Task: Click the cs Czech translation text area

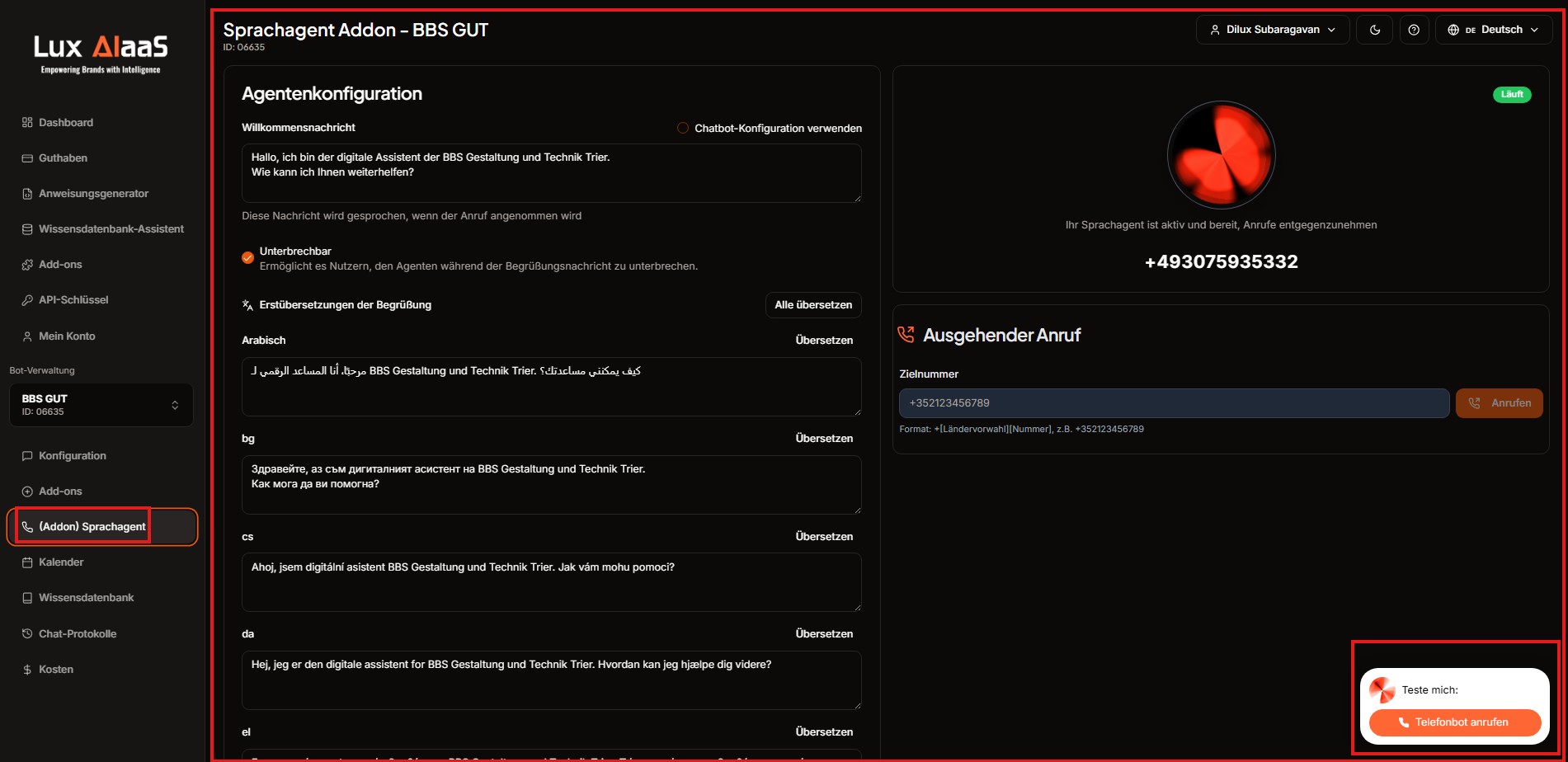Action: (552, 582)
